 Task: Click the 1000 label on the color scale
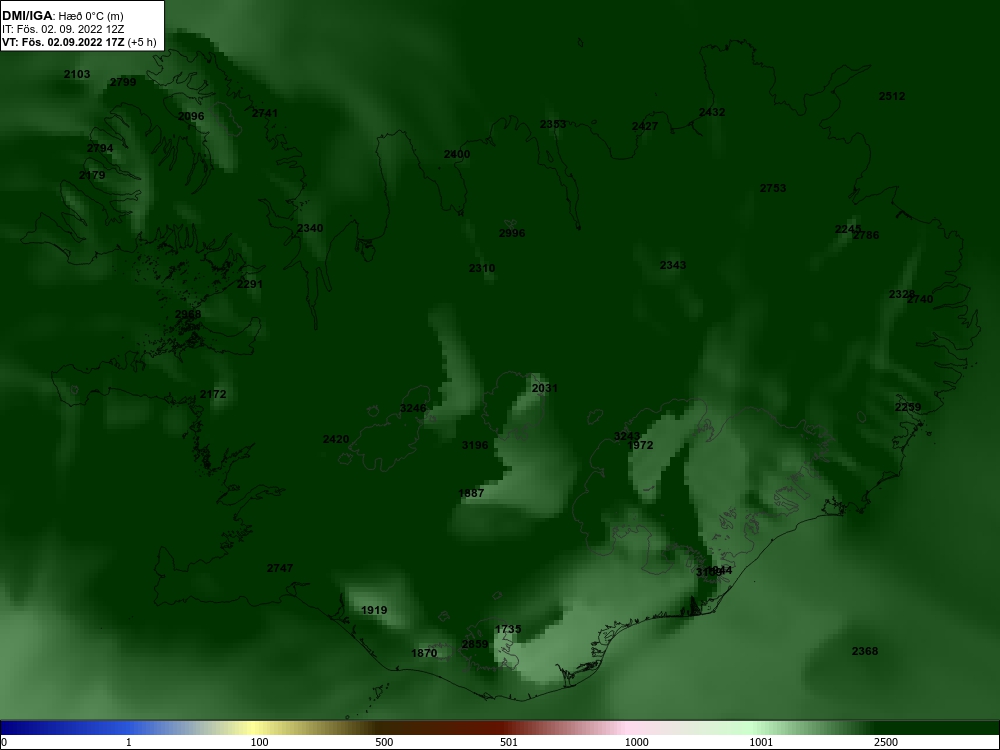click(x=636, y=742)
